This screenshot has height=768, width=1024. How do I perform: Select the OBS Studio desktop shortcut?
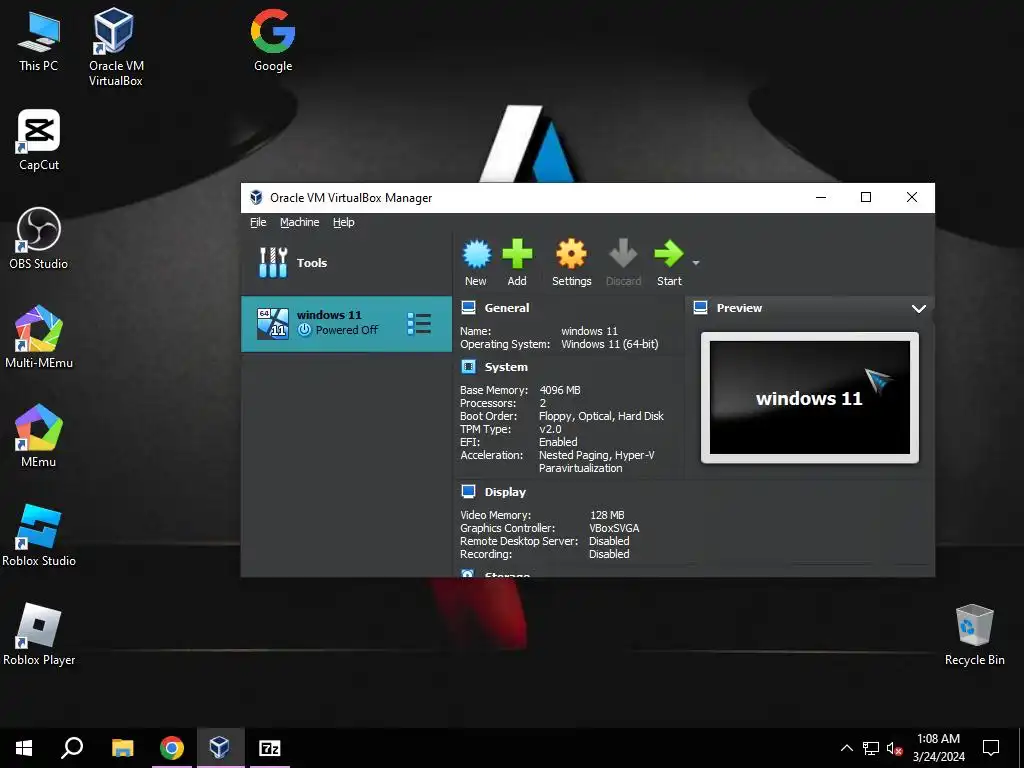[x=39, y=238]
